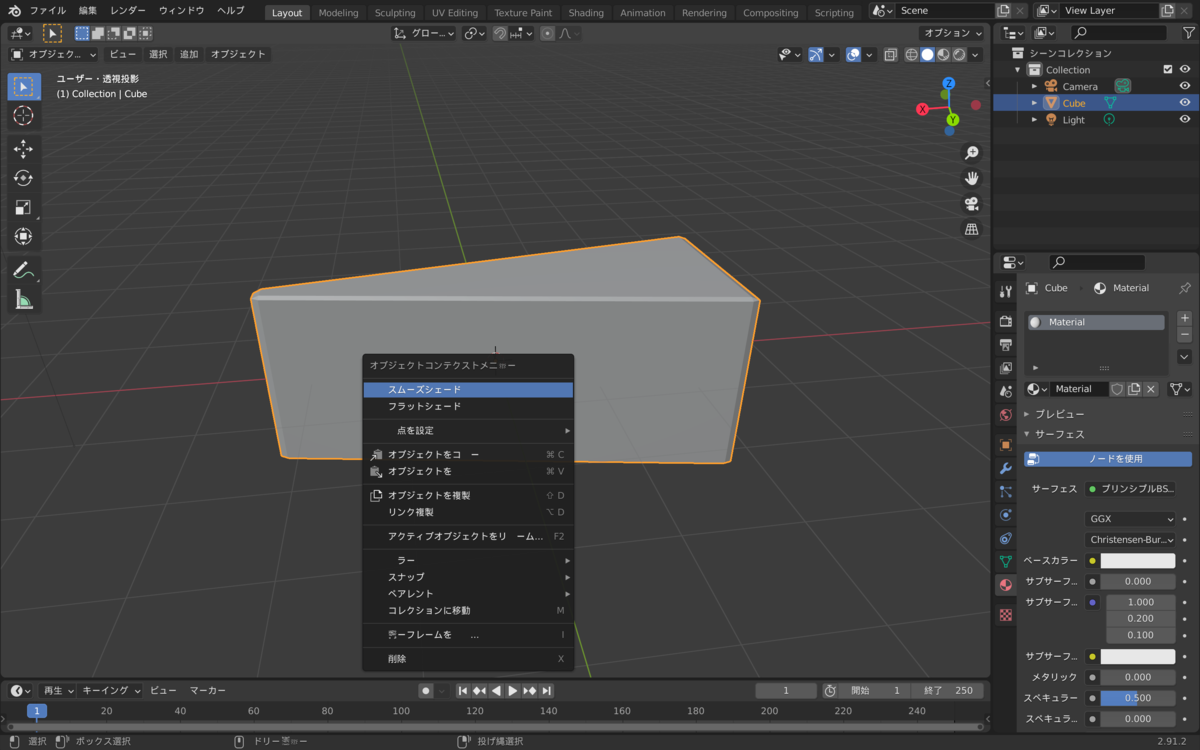Click the ノードを使用 button

1108,459
